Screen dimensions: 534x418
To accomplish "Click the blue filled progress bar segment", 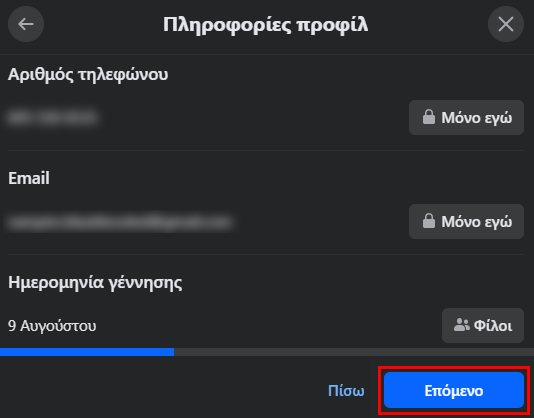I will (87, 352).
